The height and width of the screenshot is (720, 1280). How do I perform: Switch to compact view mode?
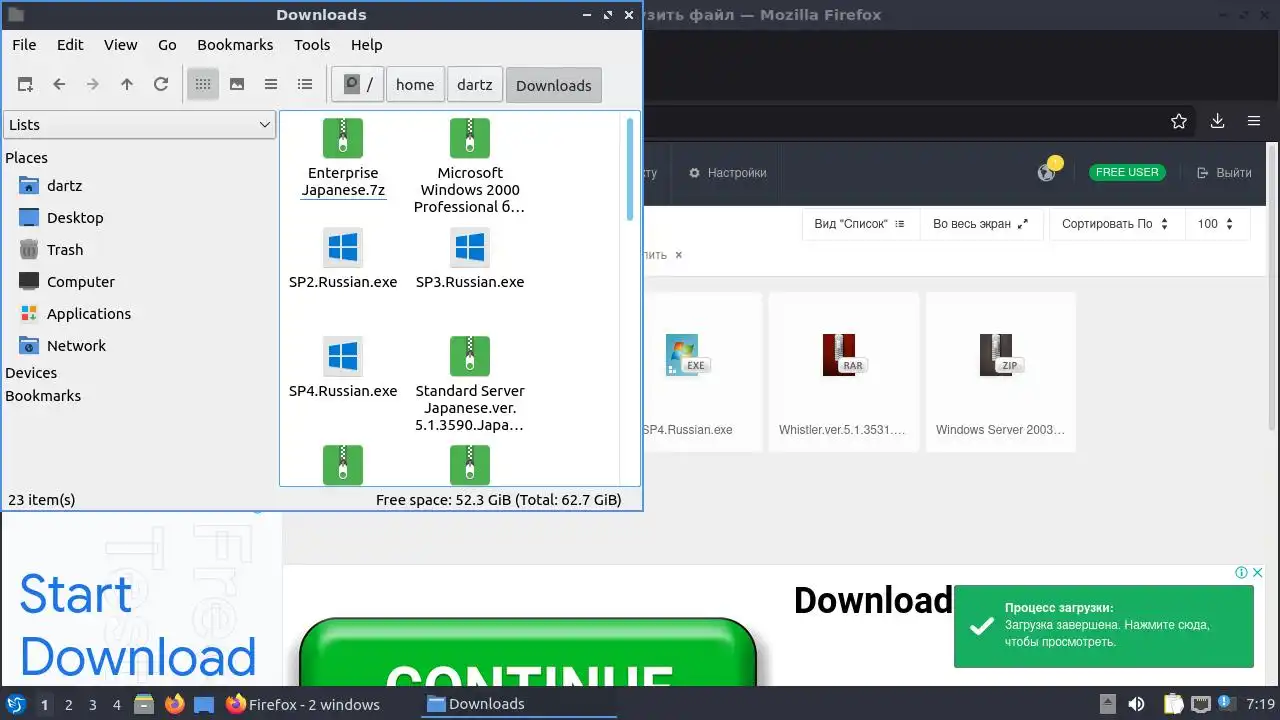271,85
